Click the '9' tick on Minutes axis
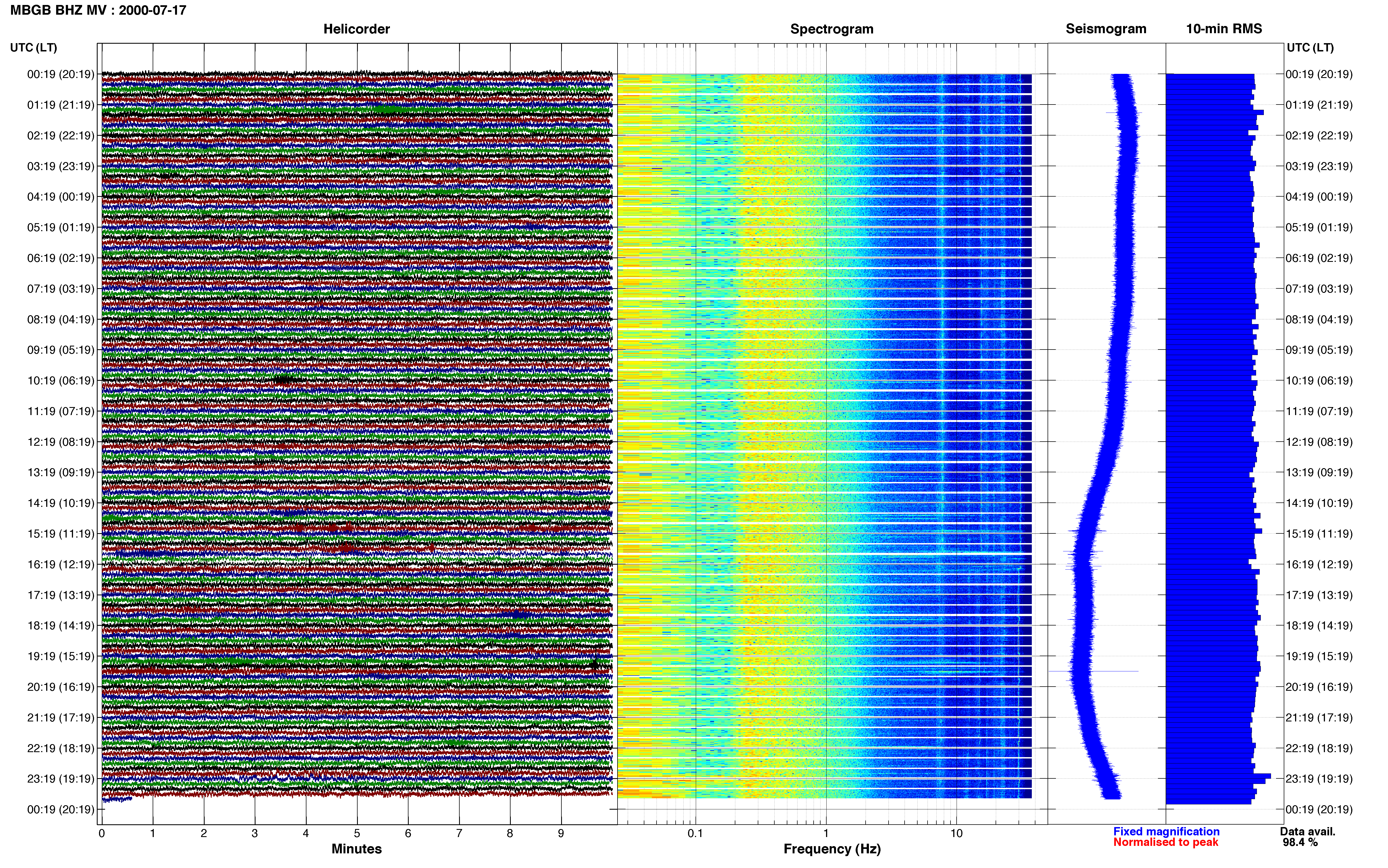1388x868 pixels. click(x=561, y=833)
